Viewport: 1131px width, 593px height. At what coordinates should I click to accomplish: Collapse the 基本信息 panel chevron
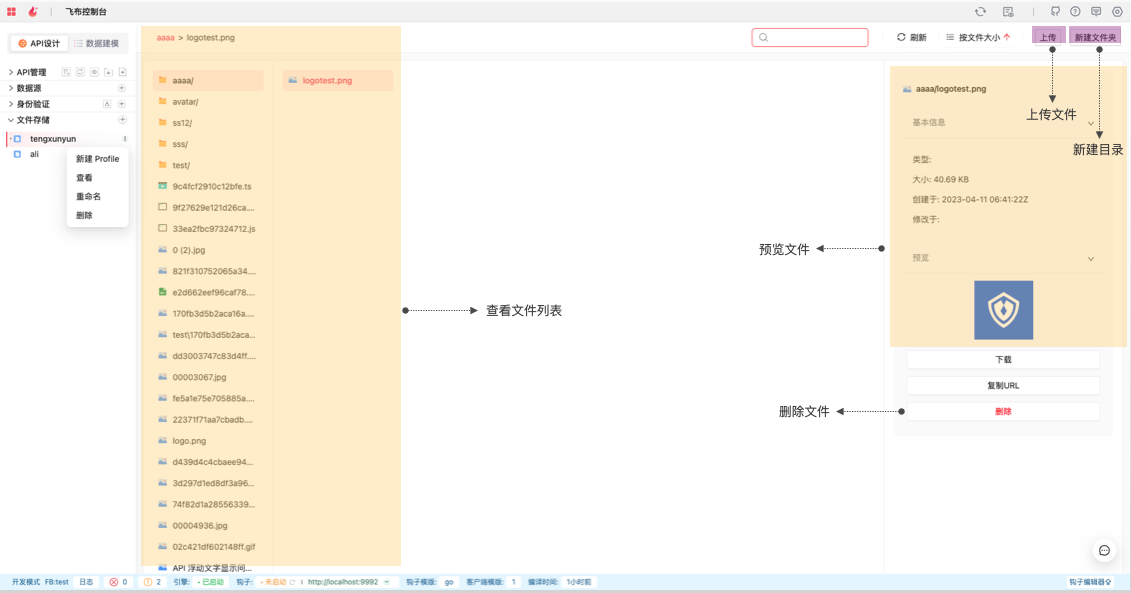click(x=1091, y=123)
